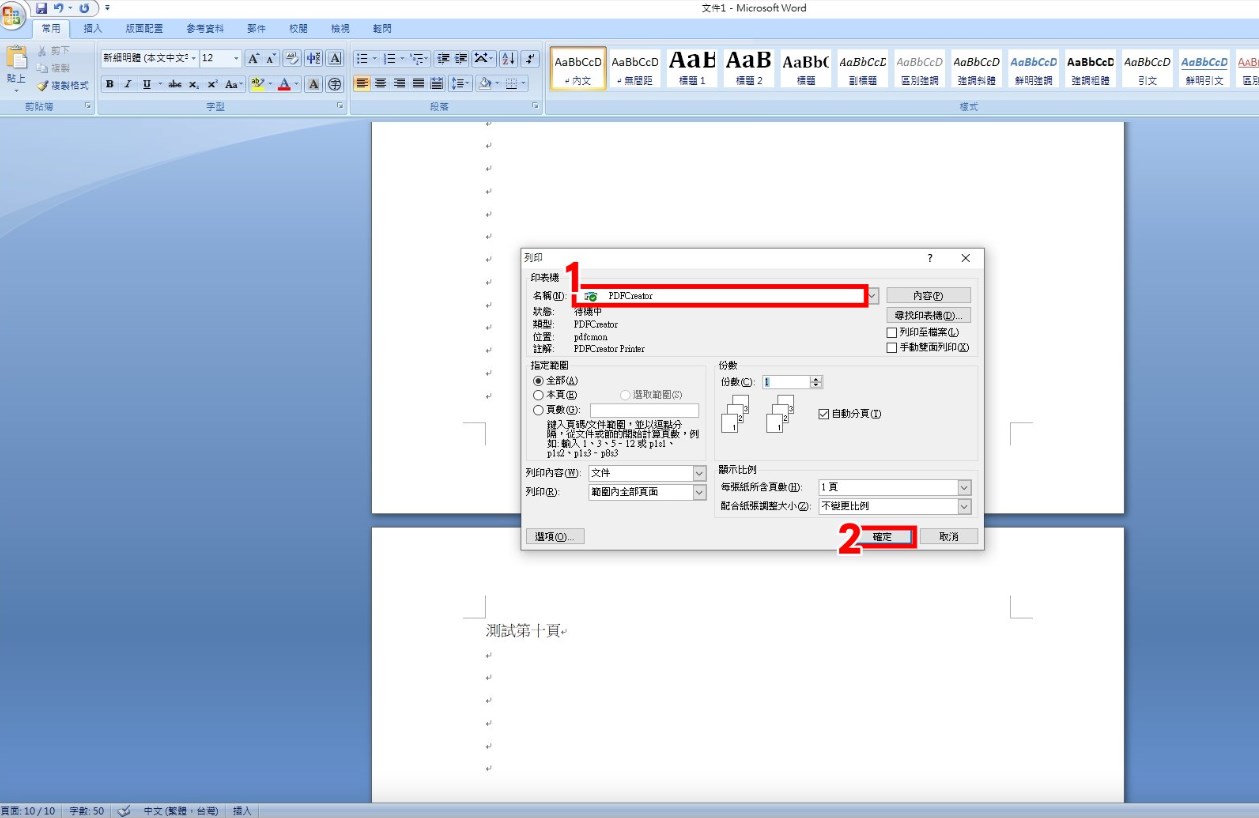Expand the 列印內容 dropdown
This screenshot has height=818, width=1259.
click(x=699, y=473)
